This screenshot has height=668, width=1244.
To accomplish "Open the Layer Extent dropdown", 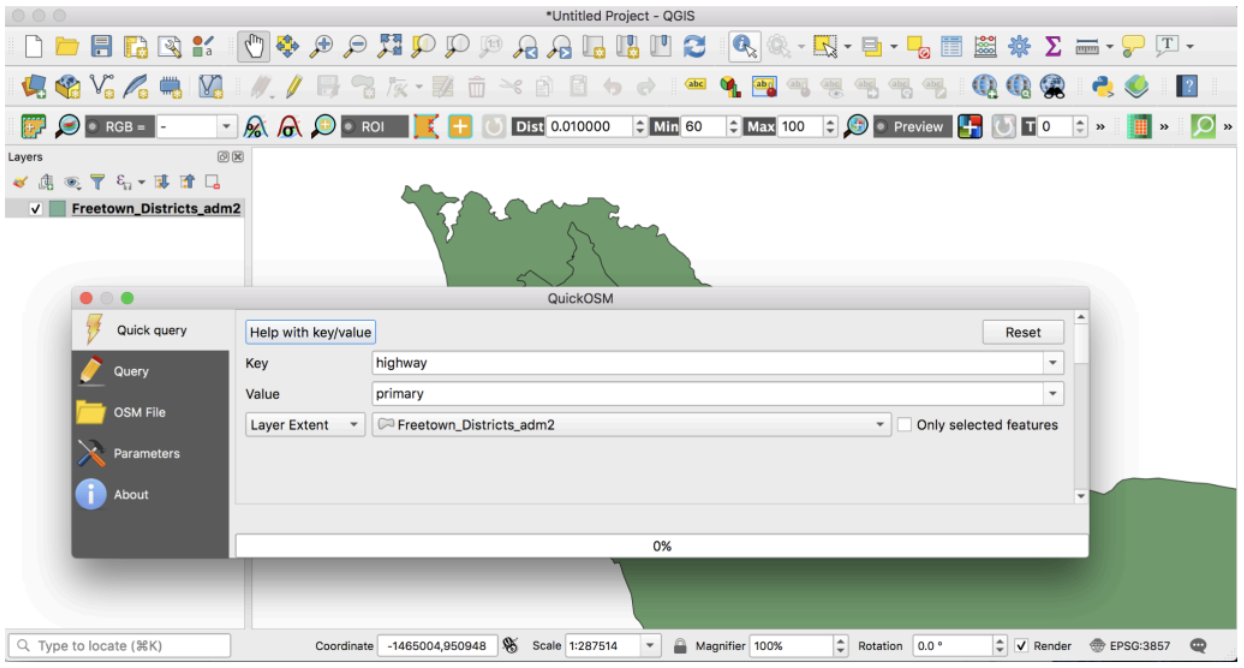I will pyautogui.click(x=305, y=425).
